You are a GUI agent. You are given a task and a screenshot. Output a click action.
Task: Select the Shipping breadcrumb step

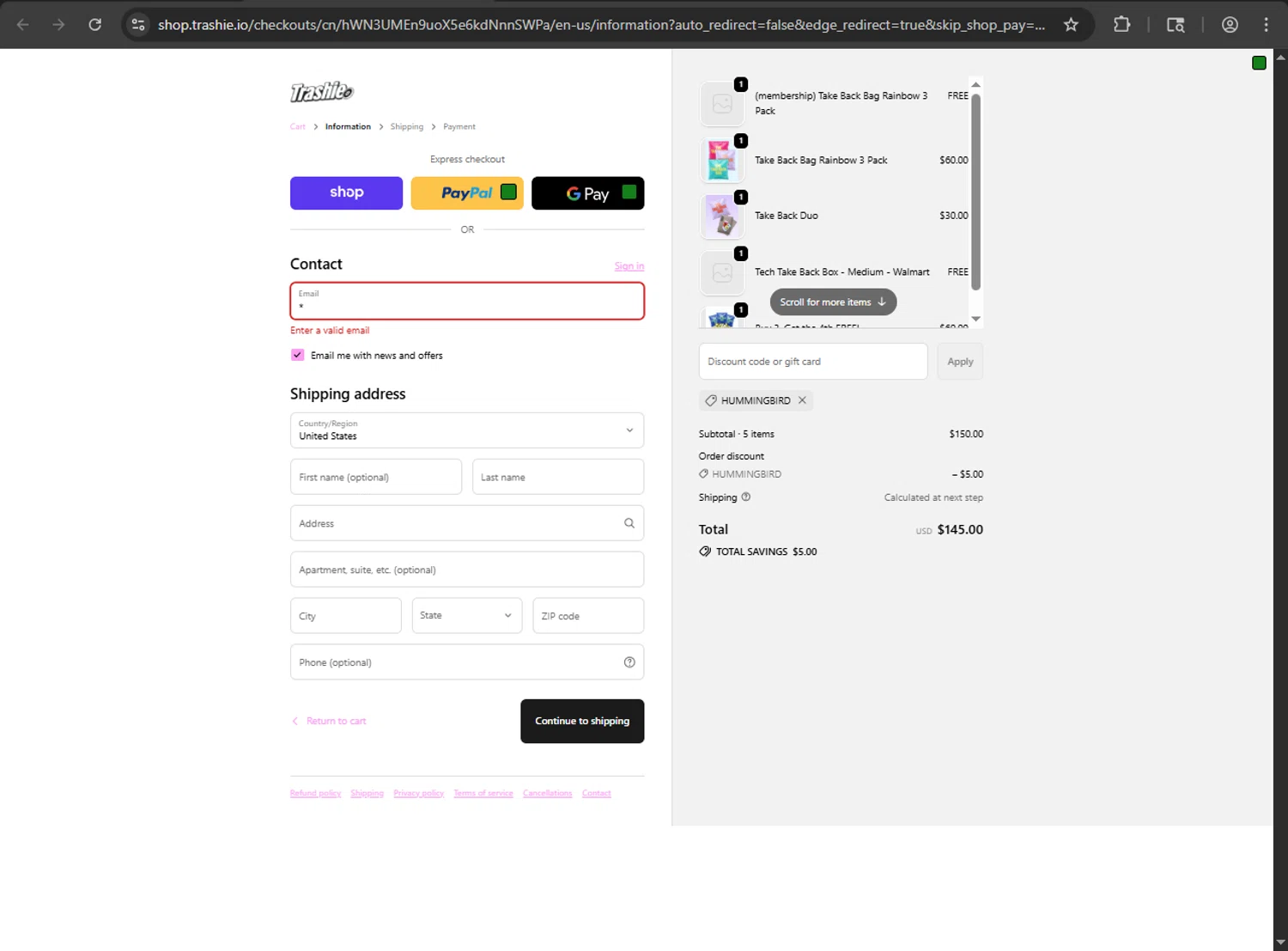pos(407,126)
